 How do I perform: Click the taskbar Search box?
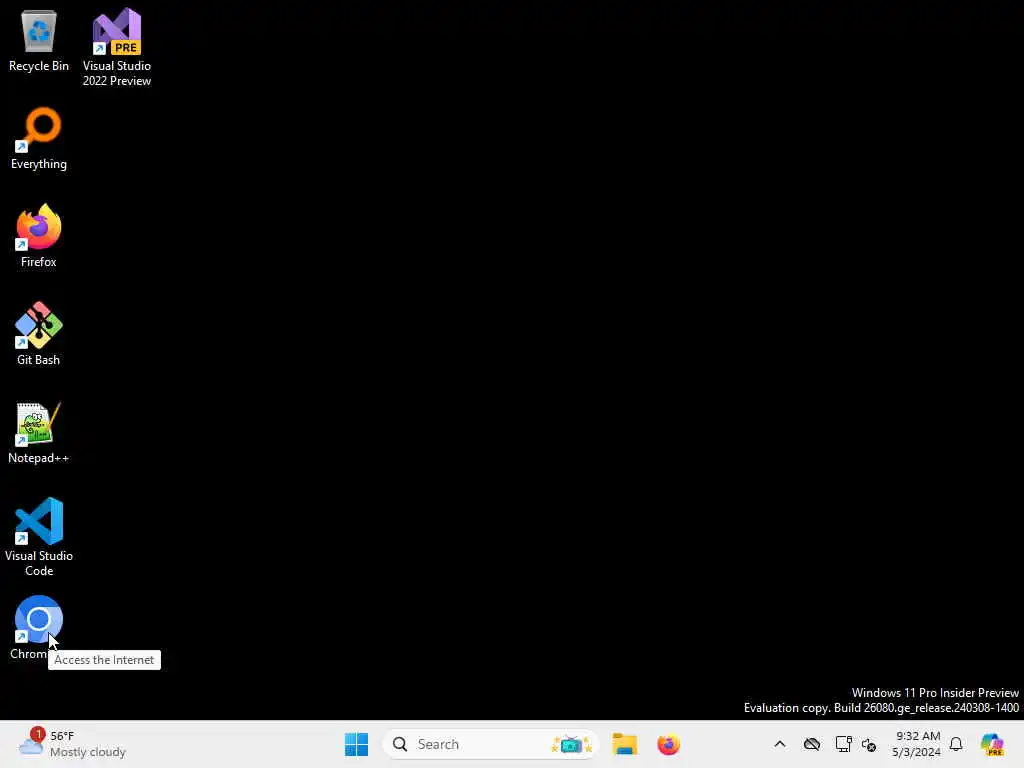[490, 744]
